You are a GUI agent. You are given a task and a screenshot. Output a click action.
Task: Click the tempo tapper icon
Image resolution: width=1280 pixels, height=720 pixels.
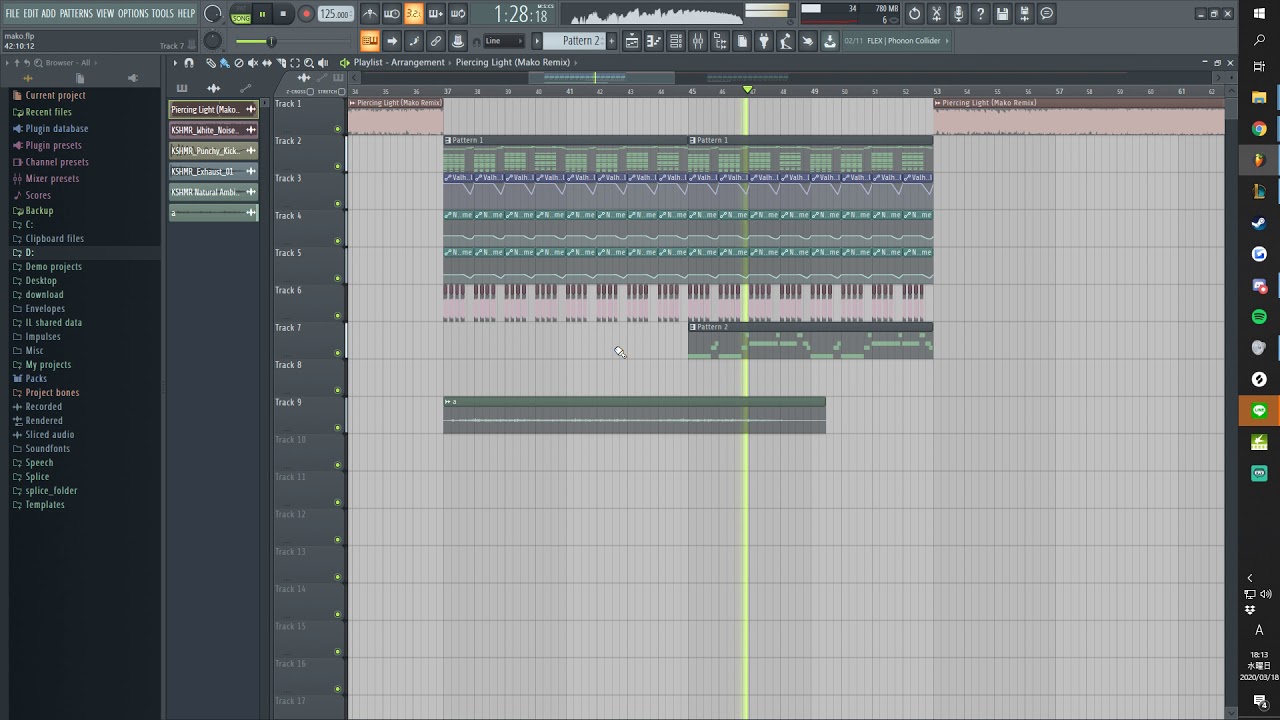(x=786, y=41)
